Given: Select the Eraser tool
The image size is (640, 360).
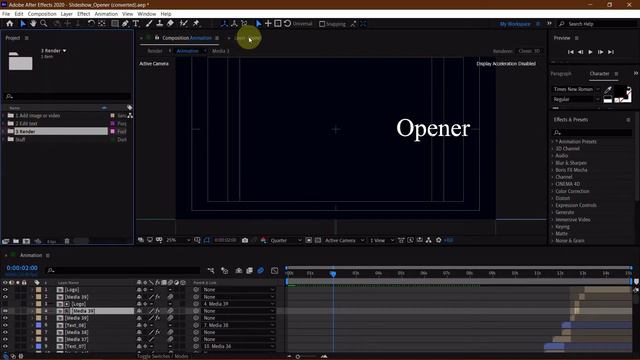Looking at the screenshot, I should (170, 24).
